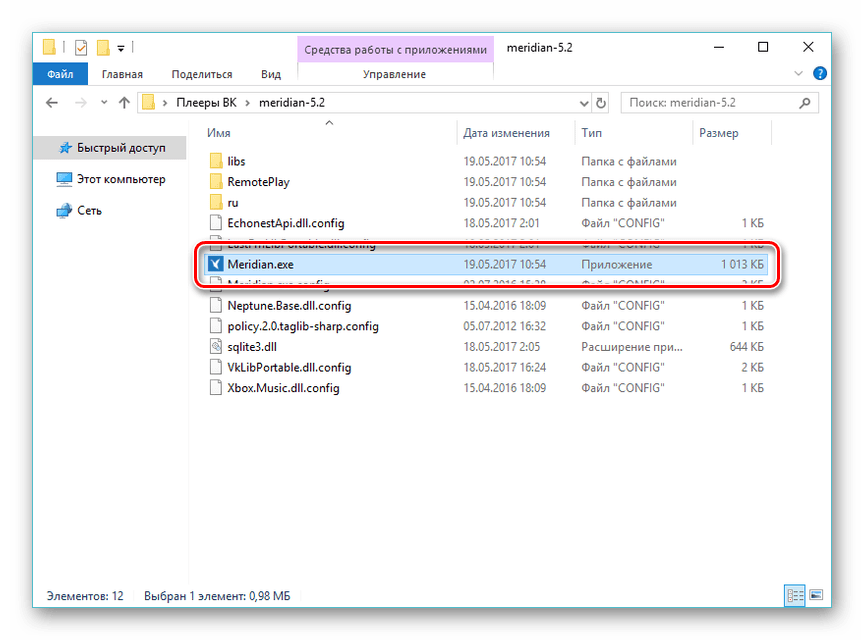
Task: Click the Xbox.Music.dll.config file icon
Action: (x=216, y=388)
